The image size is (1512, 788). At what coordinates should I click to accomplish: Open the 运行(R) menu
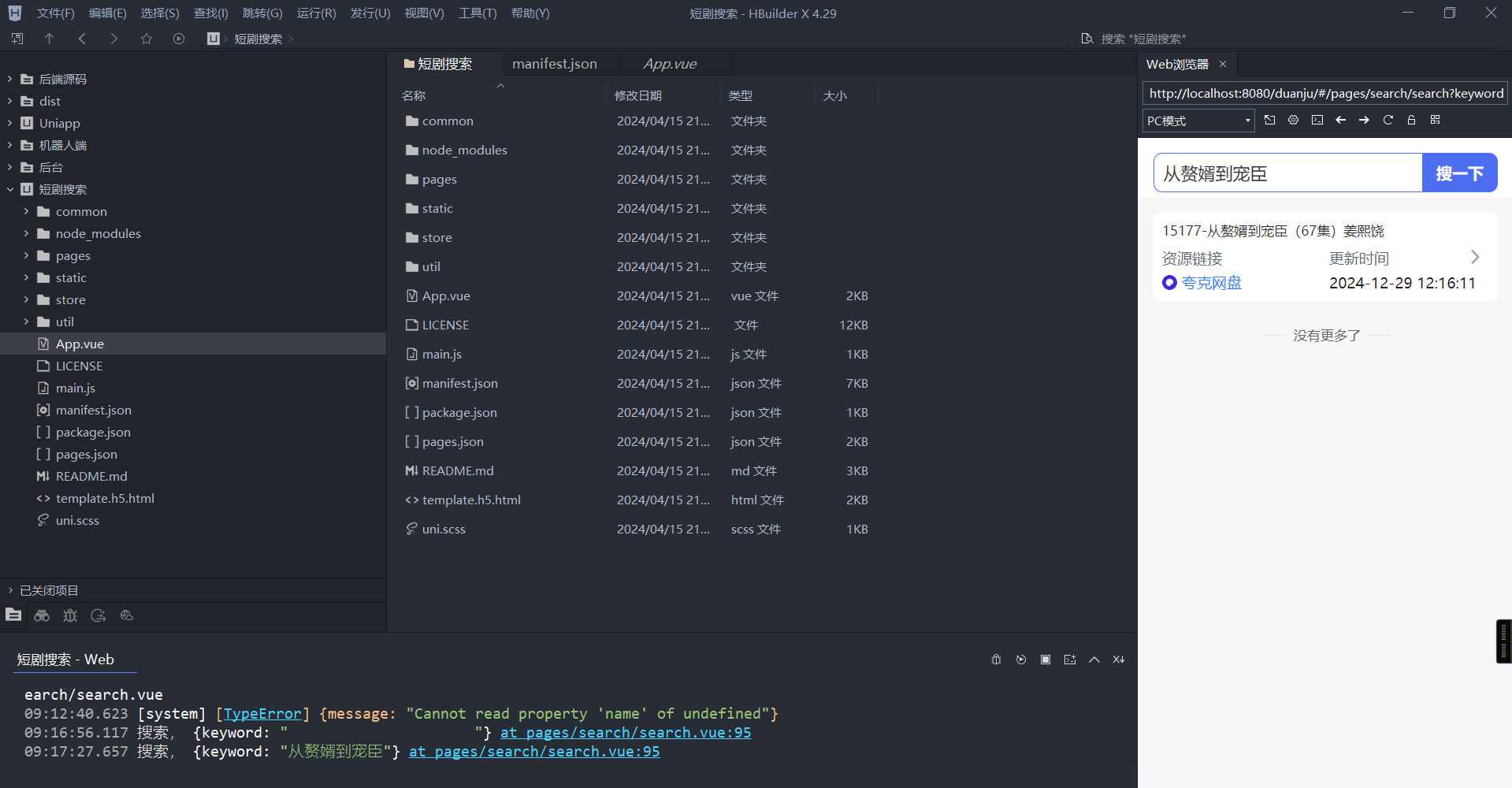(x=316, y=13)
